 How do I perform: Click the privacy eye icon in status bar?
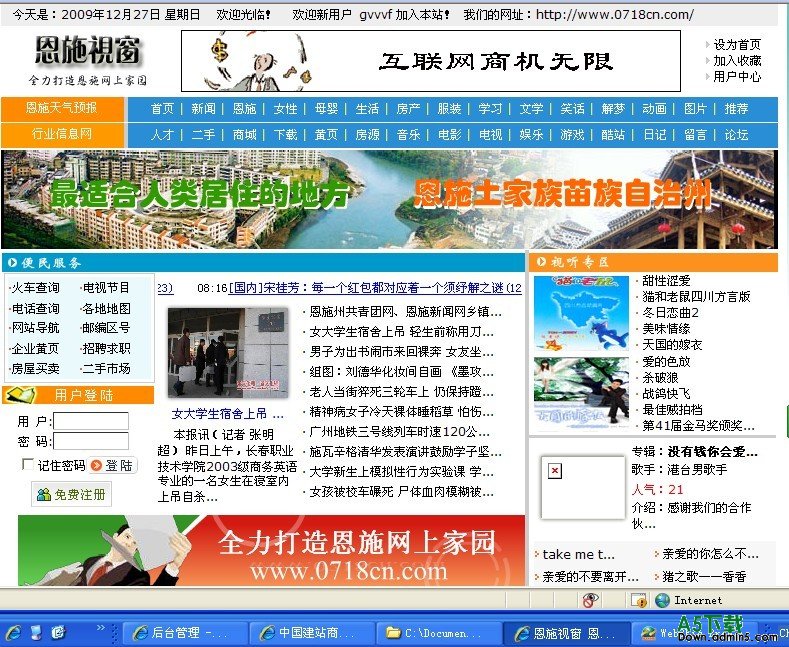591,600
